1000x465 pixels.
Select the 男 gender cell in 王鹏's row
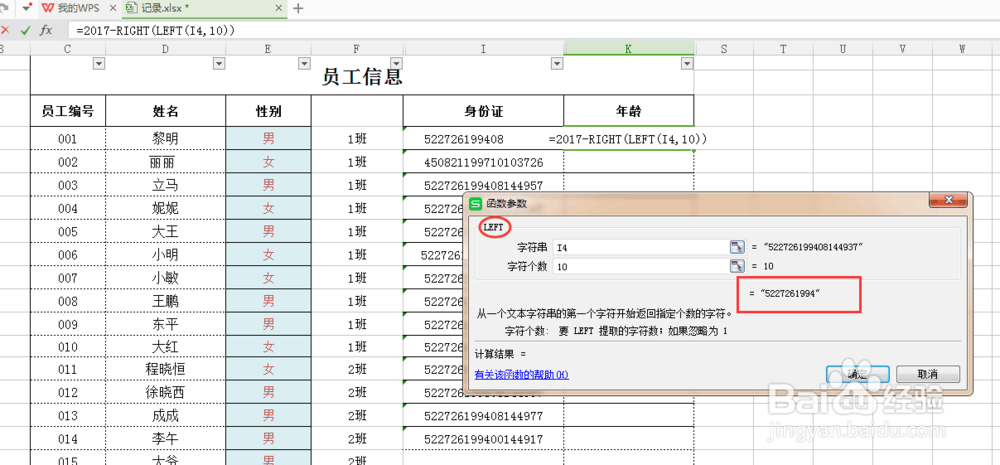tap(268, 300)
